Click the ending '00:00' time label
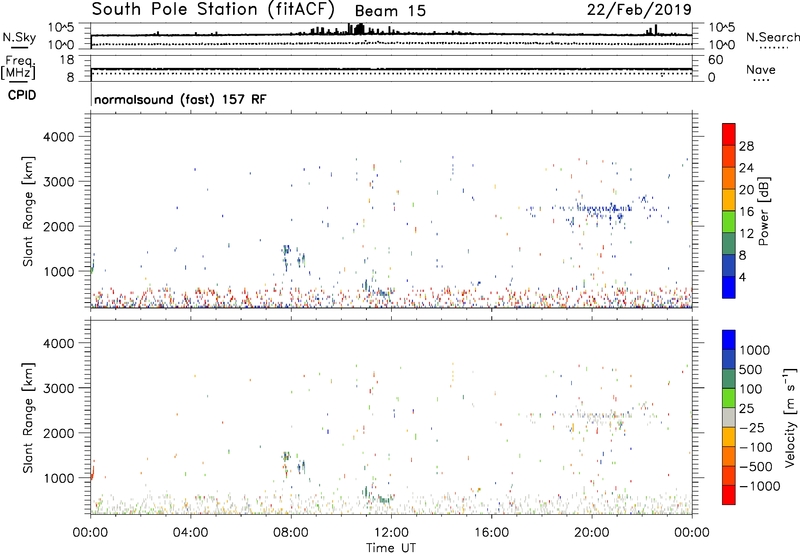Viewport: 800px width, 554px height. tap(691, 533)
